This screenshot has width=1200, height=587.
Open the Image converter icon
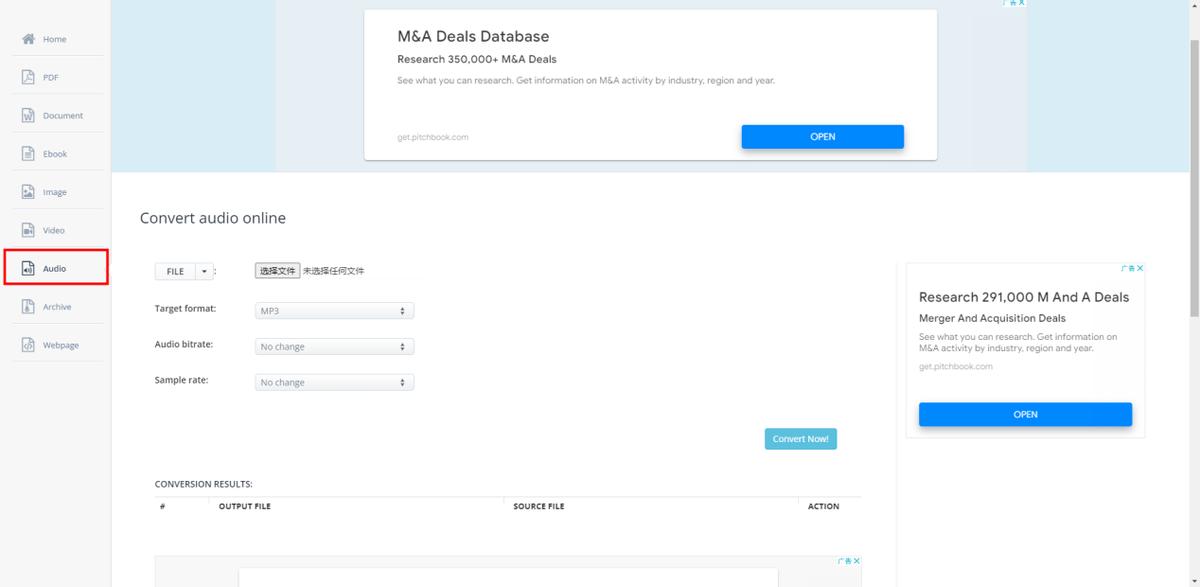(29, 192)
